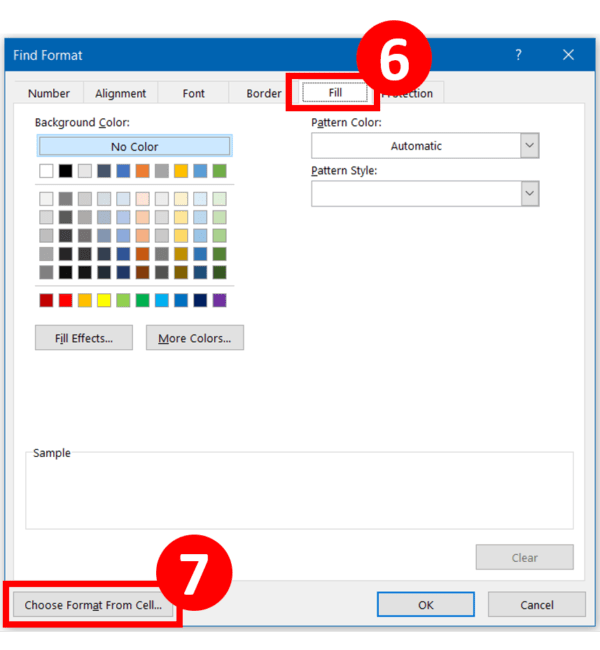Screen dimensions: 600x650
Task: Open the Number tab
Action: pos(49,93)
